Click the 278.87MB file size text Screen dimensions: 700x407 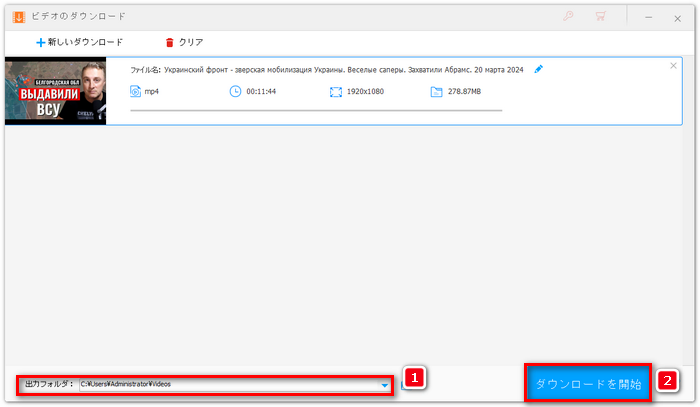tap(464, 91)
